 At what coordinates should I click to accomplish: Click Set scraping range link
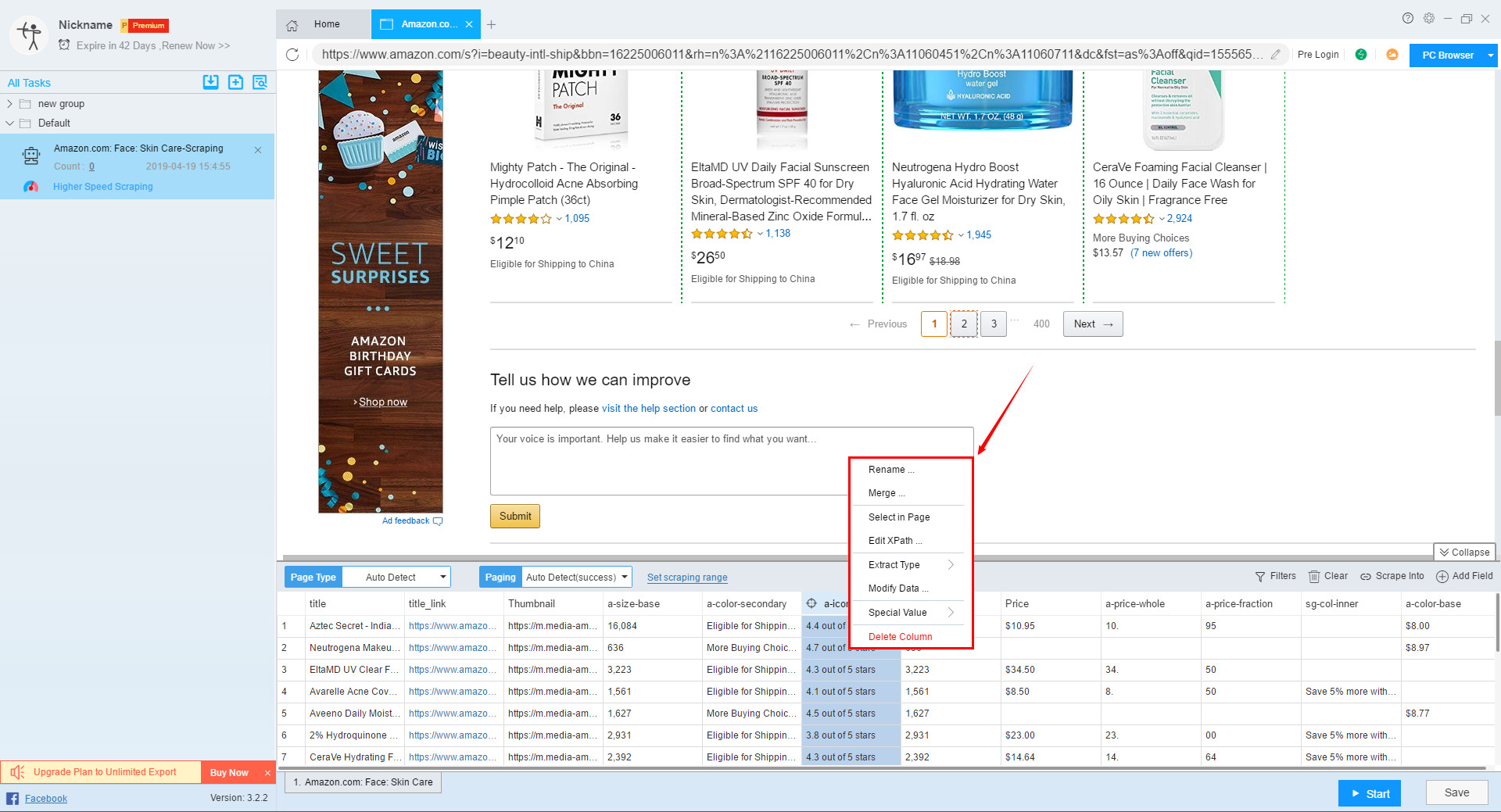pos(687,578)
